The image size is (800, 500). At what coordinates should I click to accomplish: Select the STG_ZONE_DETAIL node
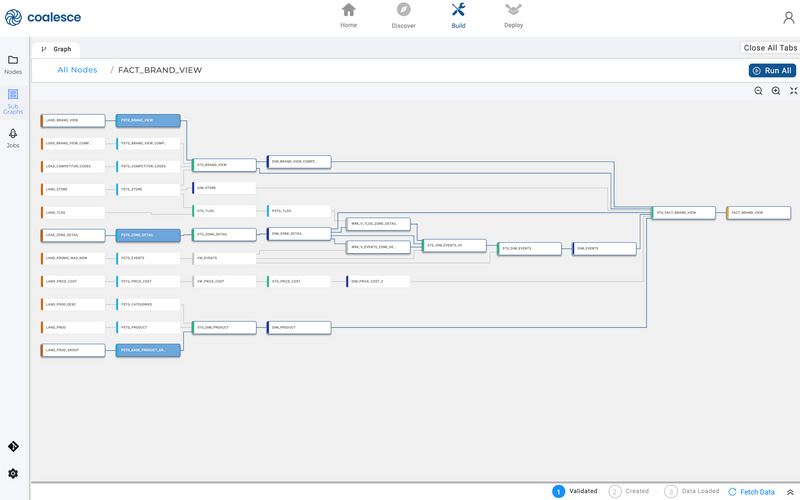[224, 235]
